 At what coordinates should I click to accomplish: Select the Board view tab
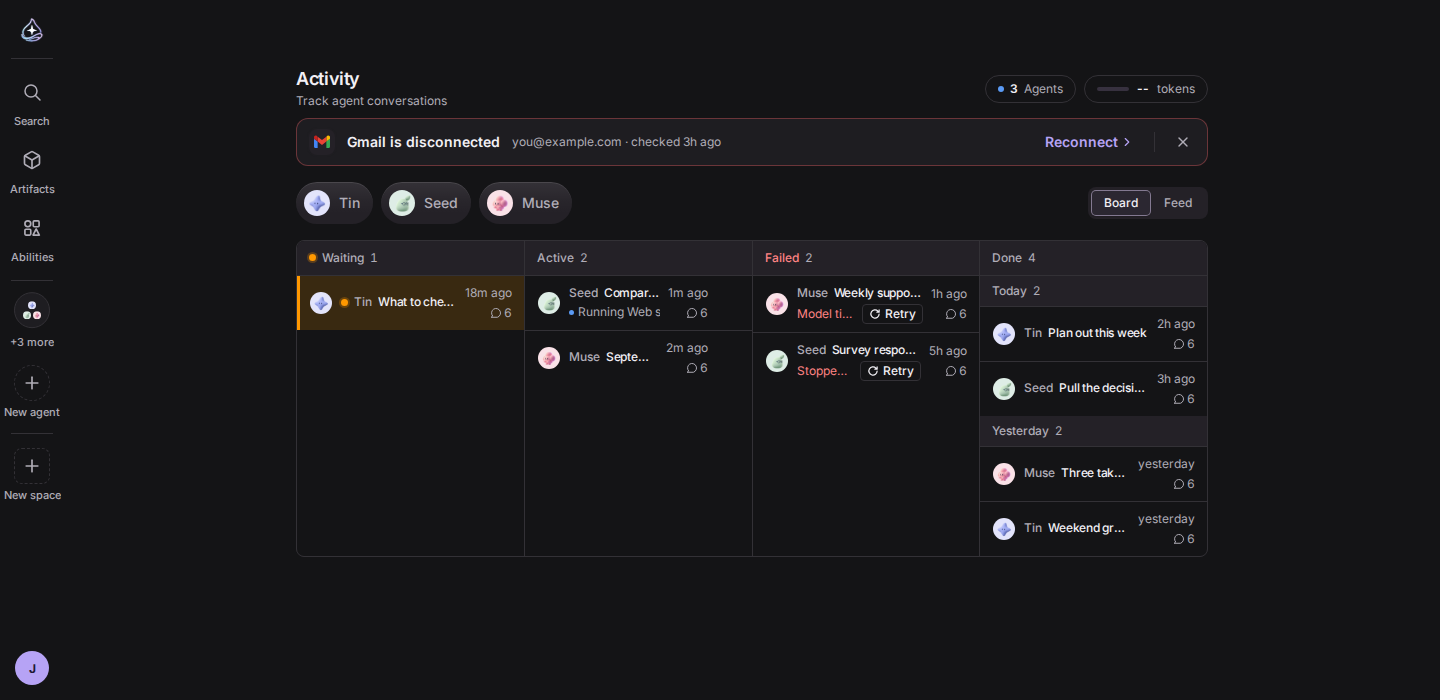[x=1121, y=203]
